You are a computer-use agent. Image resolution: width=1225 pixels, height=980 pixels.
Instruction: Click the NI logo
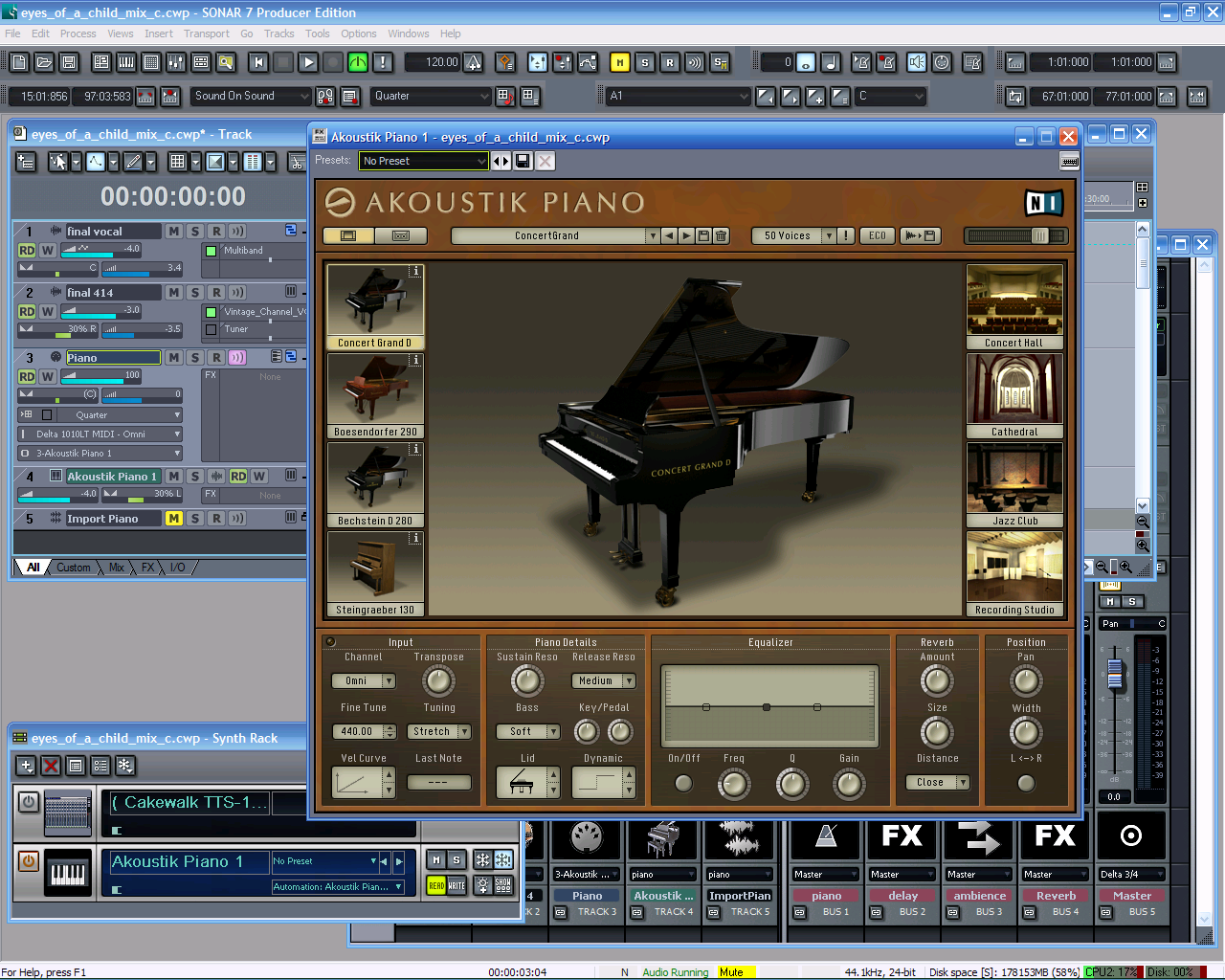(x=1043, y=203)
